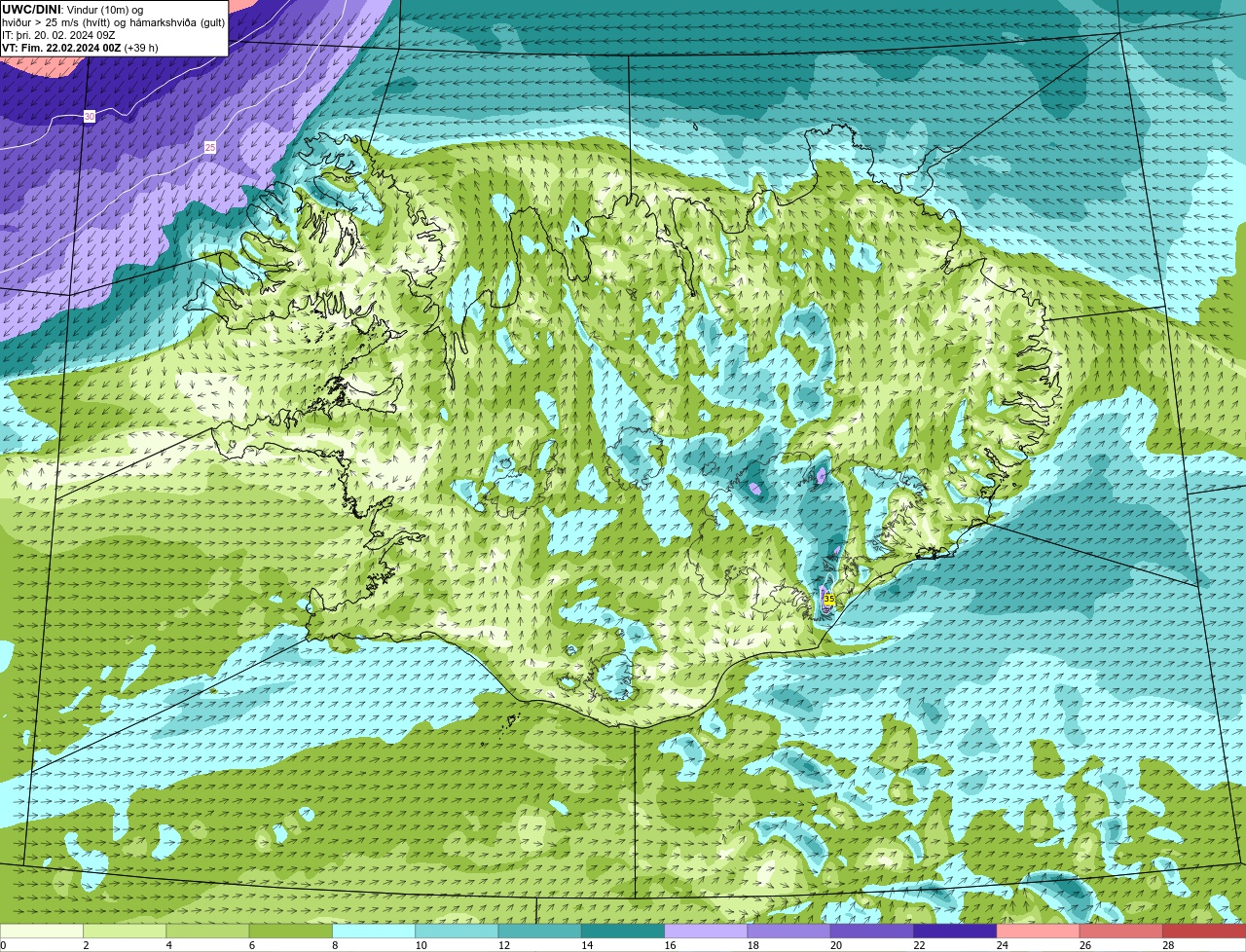Click the 4–6 m/s scale swatch
The height and width of the screenshot is (952, 1246).
click(x=207, y=931)
